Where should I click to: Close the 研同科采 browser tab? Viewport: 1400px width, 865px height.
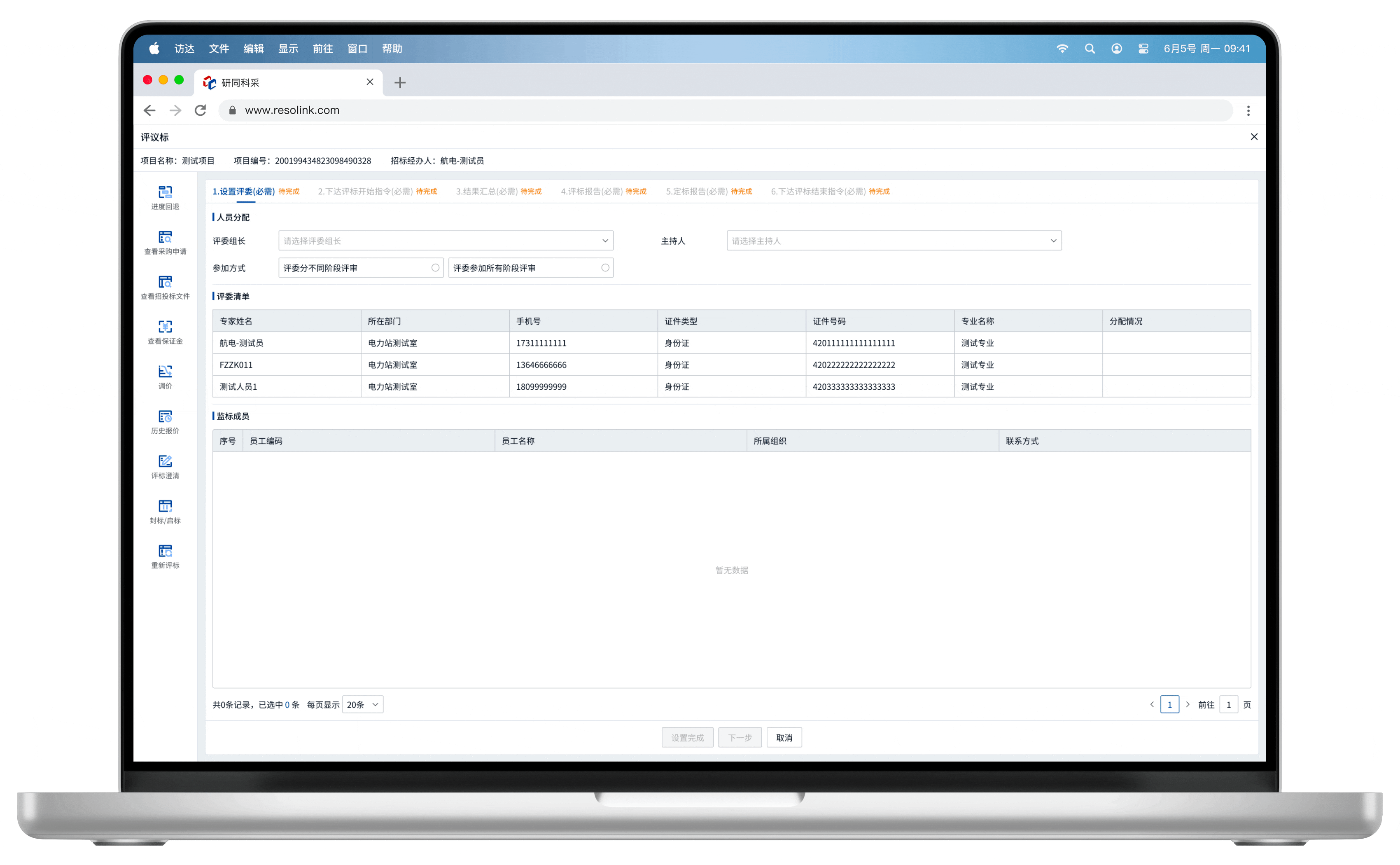tap(370, 82)
